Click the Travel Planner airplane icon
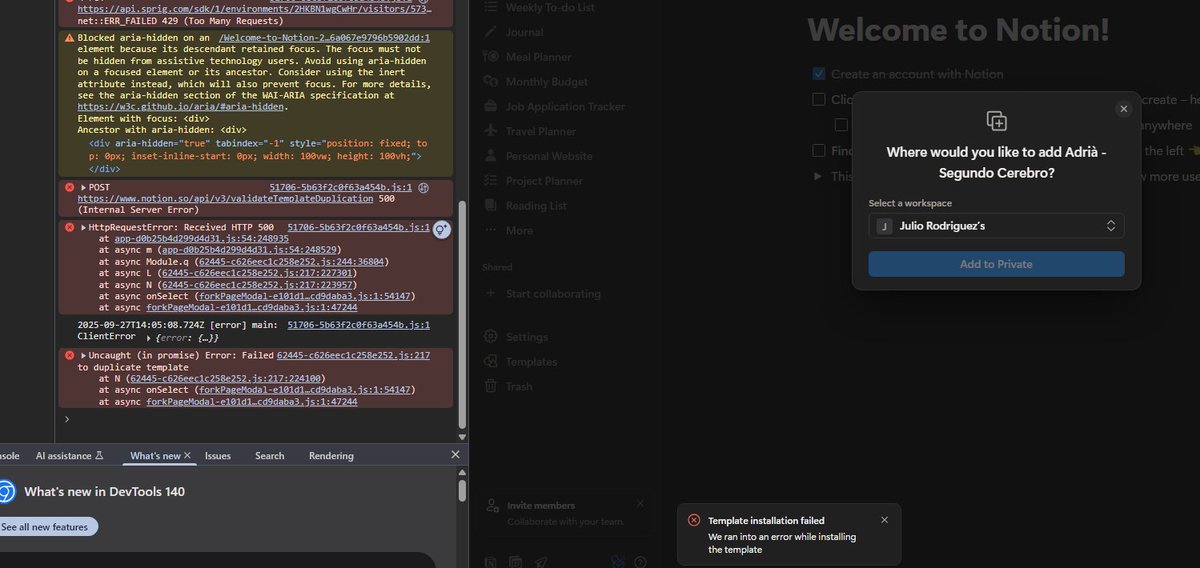Image resolution: width=1200 pixels, height=568 pixels. click(x=490, y=131)
